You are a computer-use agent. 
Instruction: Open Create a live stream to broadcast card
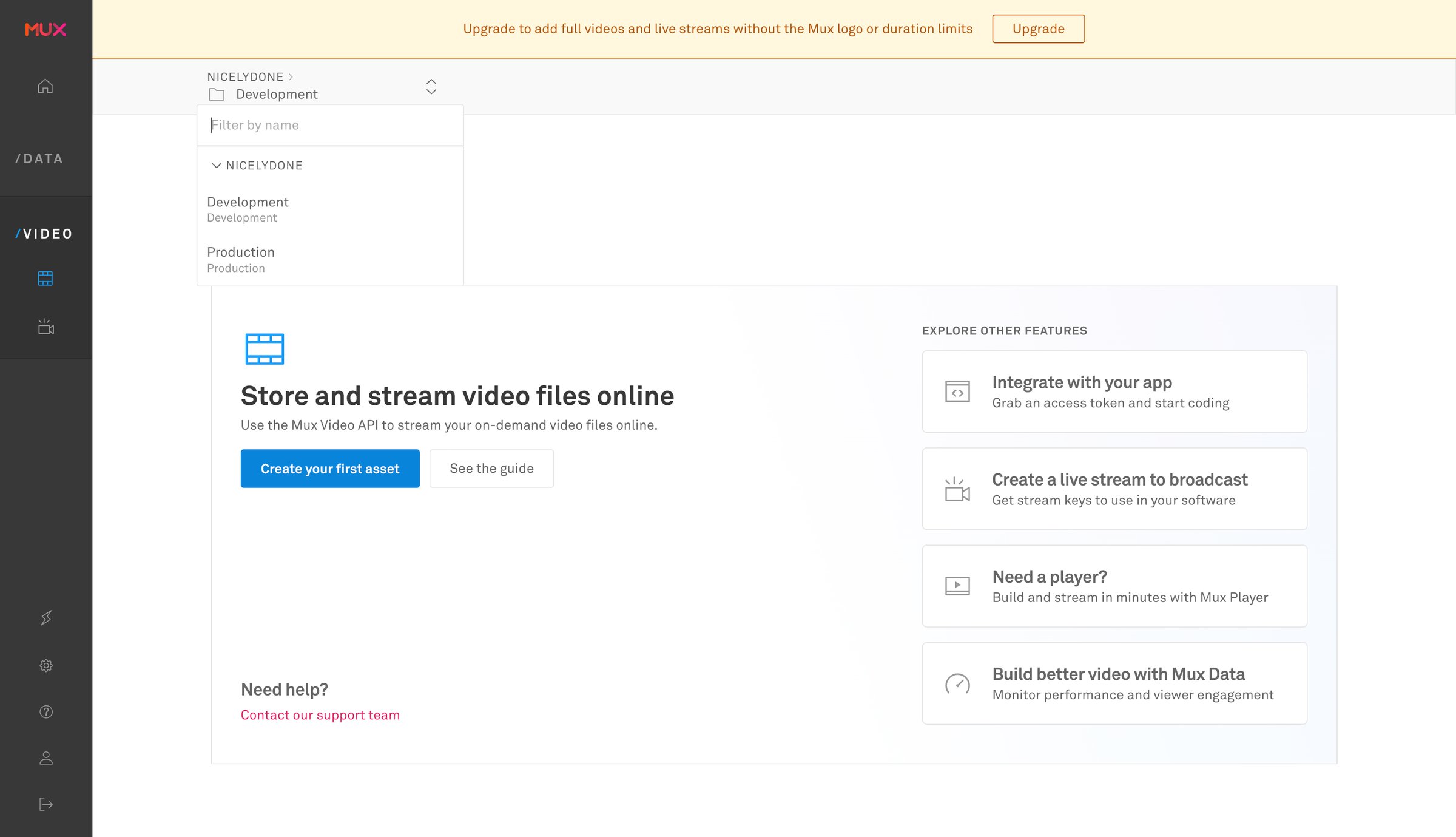pos(1114,489)
